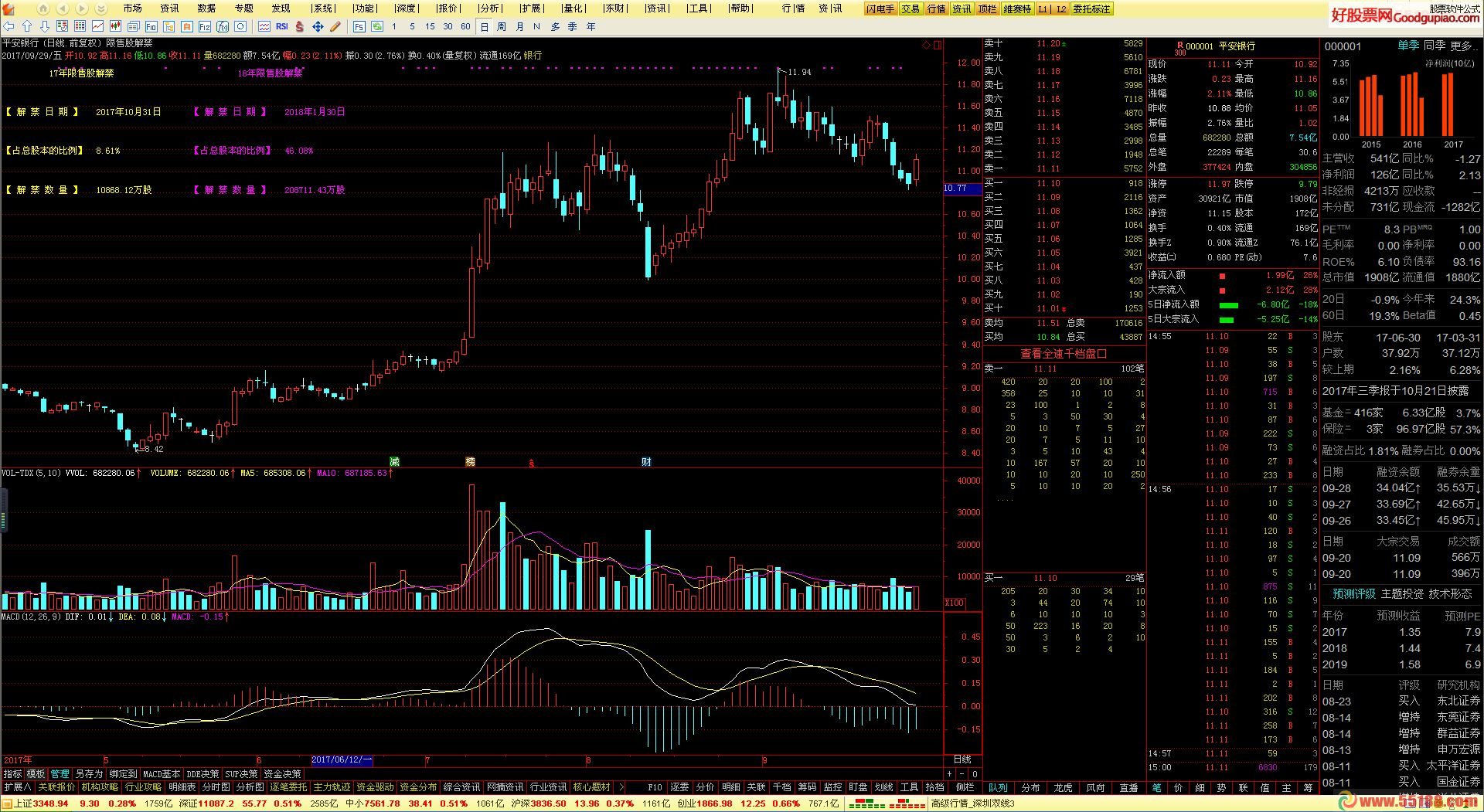Expand the 功能 dropdown menu

(365, 8)
